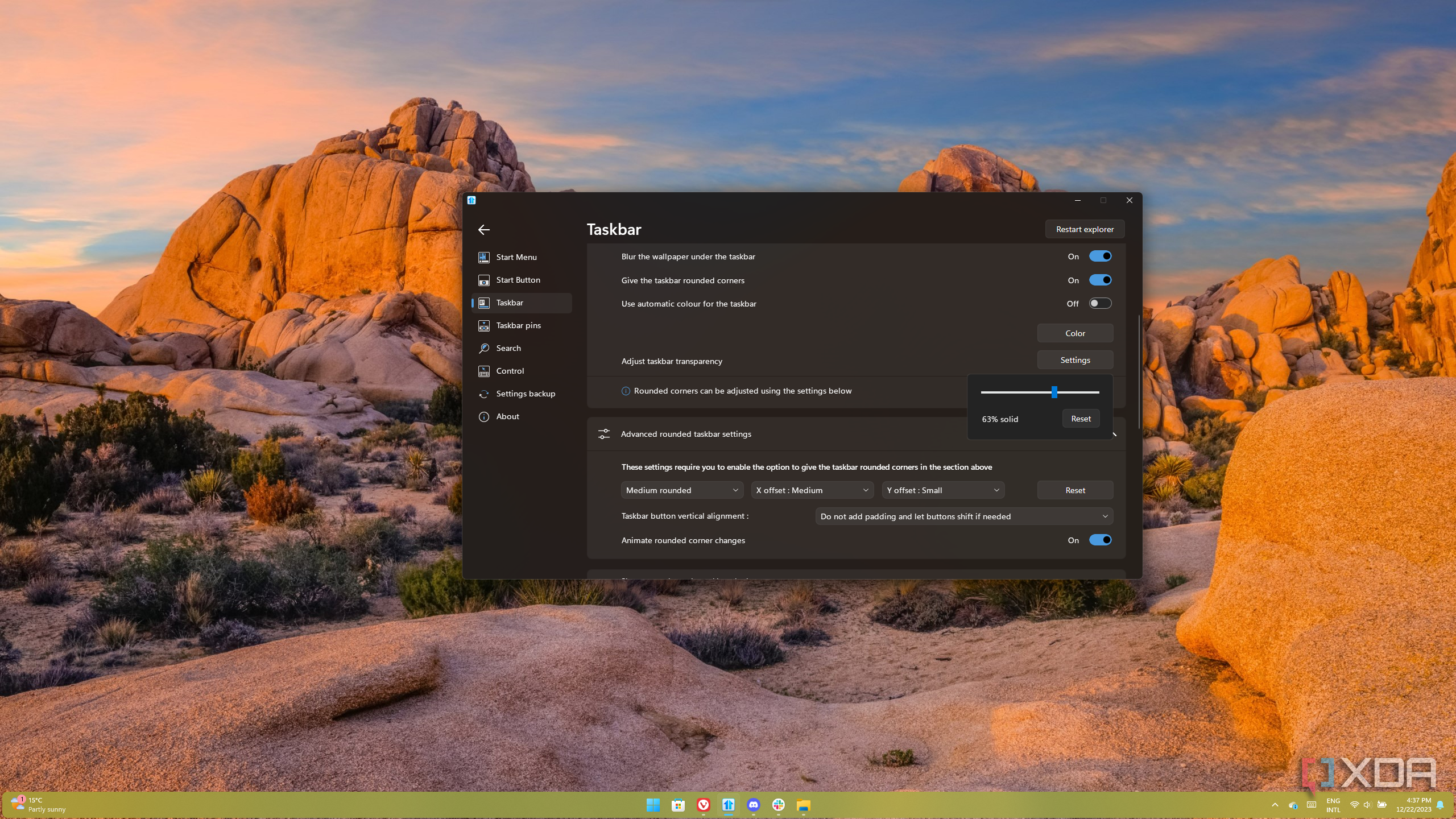Click the transparency slider thumb
Image resolution: width=1456 pixels, height=819 pixels.
click(x=1054, y=392)
